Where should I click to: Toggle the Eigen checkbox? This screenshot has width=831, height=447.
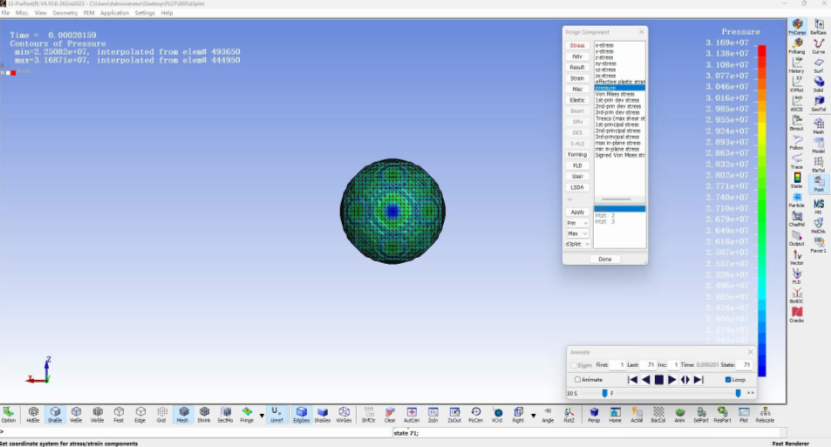(x=573, y=365)
